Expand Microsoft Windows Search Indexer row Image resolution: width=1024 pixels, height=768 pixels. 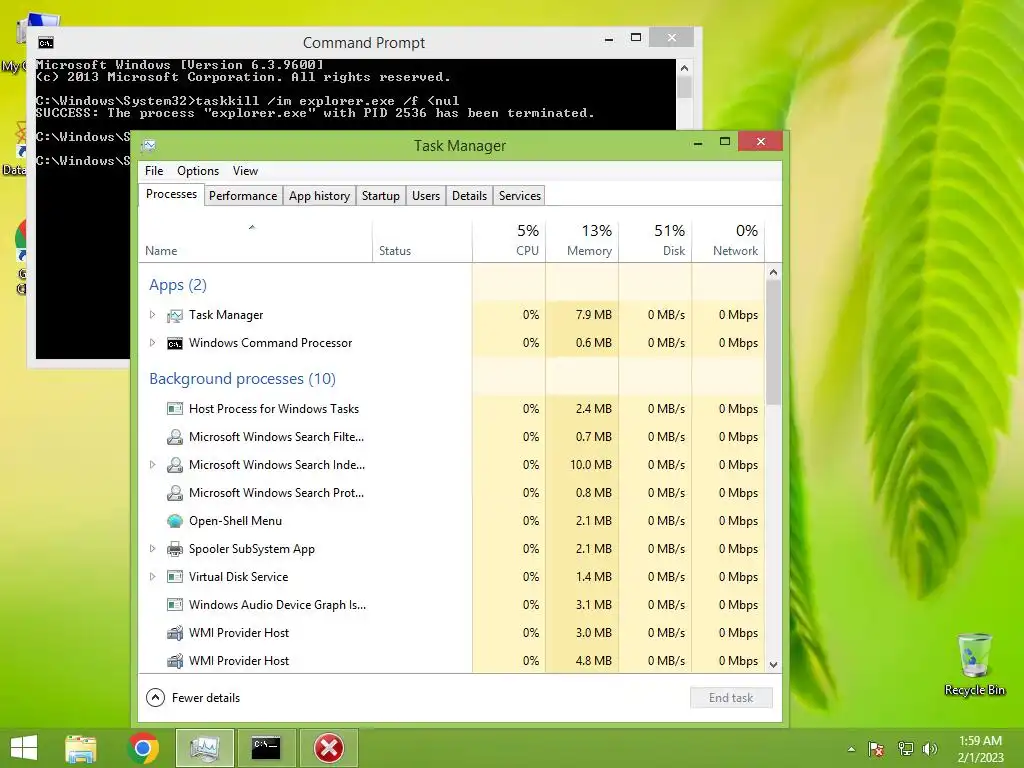tap(152, 465)
